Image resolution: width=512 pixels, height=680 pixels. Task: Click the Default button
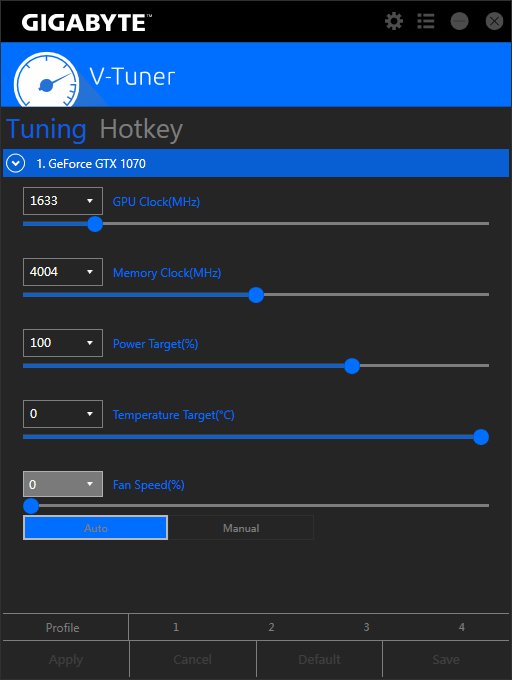320,660
